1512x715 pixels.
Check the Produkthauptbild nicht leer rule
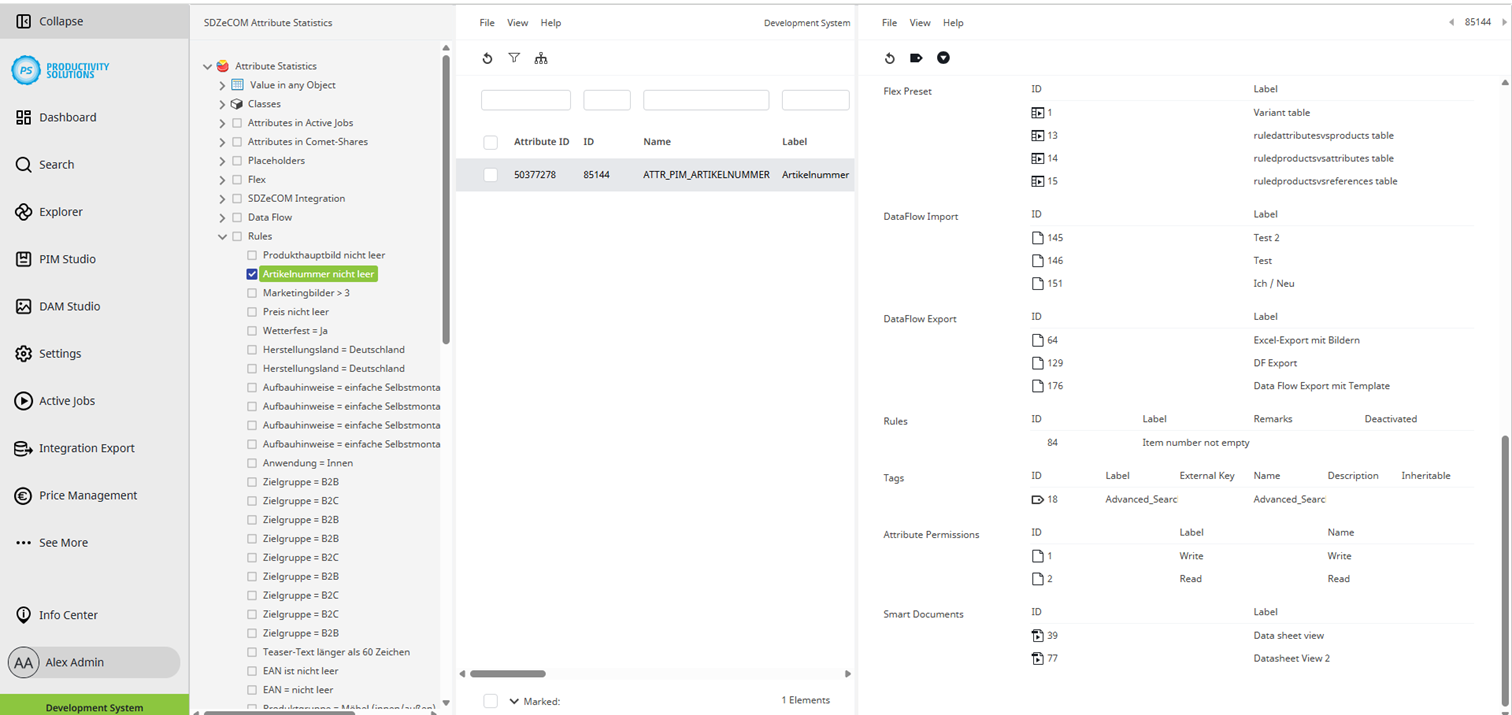point(252,254)
